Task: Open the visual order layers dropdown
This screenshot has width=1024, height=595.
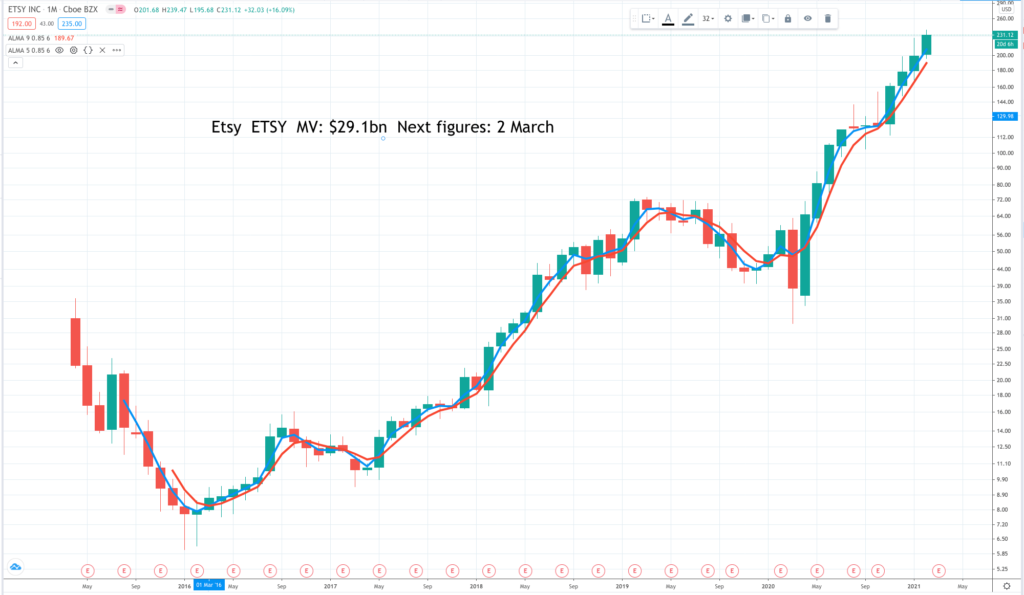Action: pos(748,19)
